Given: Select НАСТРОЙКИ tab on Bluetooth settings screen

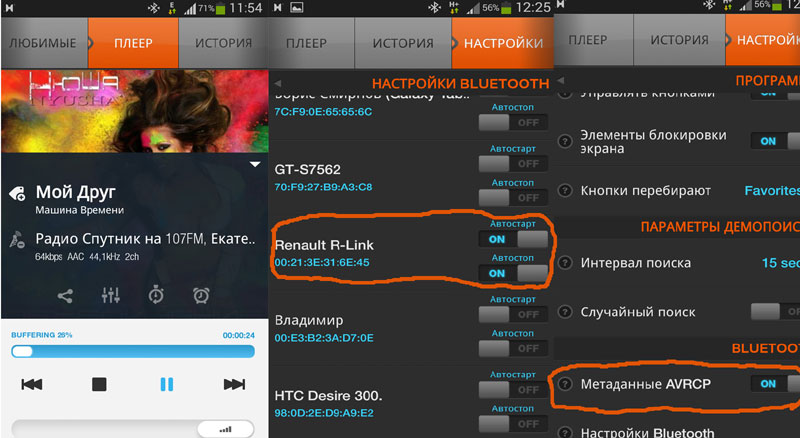Looking at the screenshot, I should [x=503, y=43].
